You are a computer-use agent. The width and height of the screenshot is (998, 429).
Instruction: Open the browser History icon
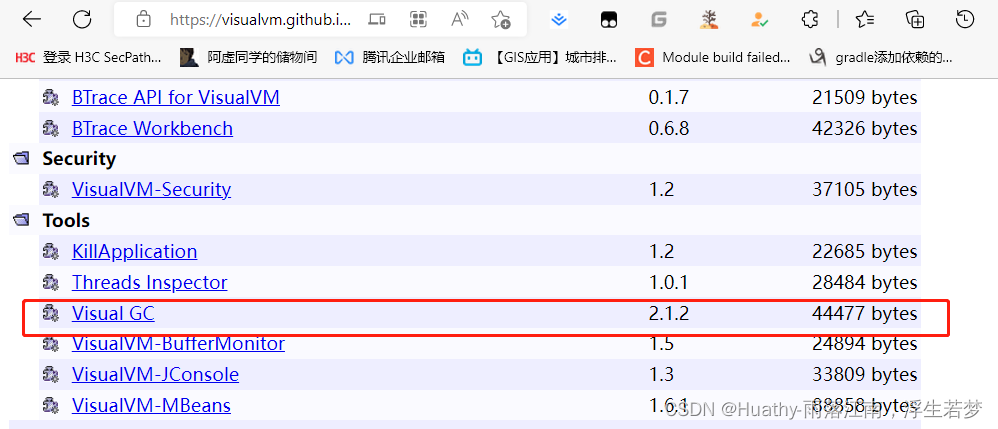click(x=965, y=20)
